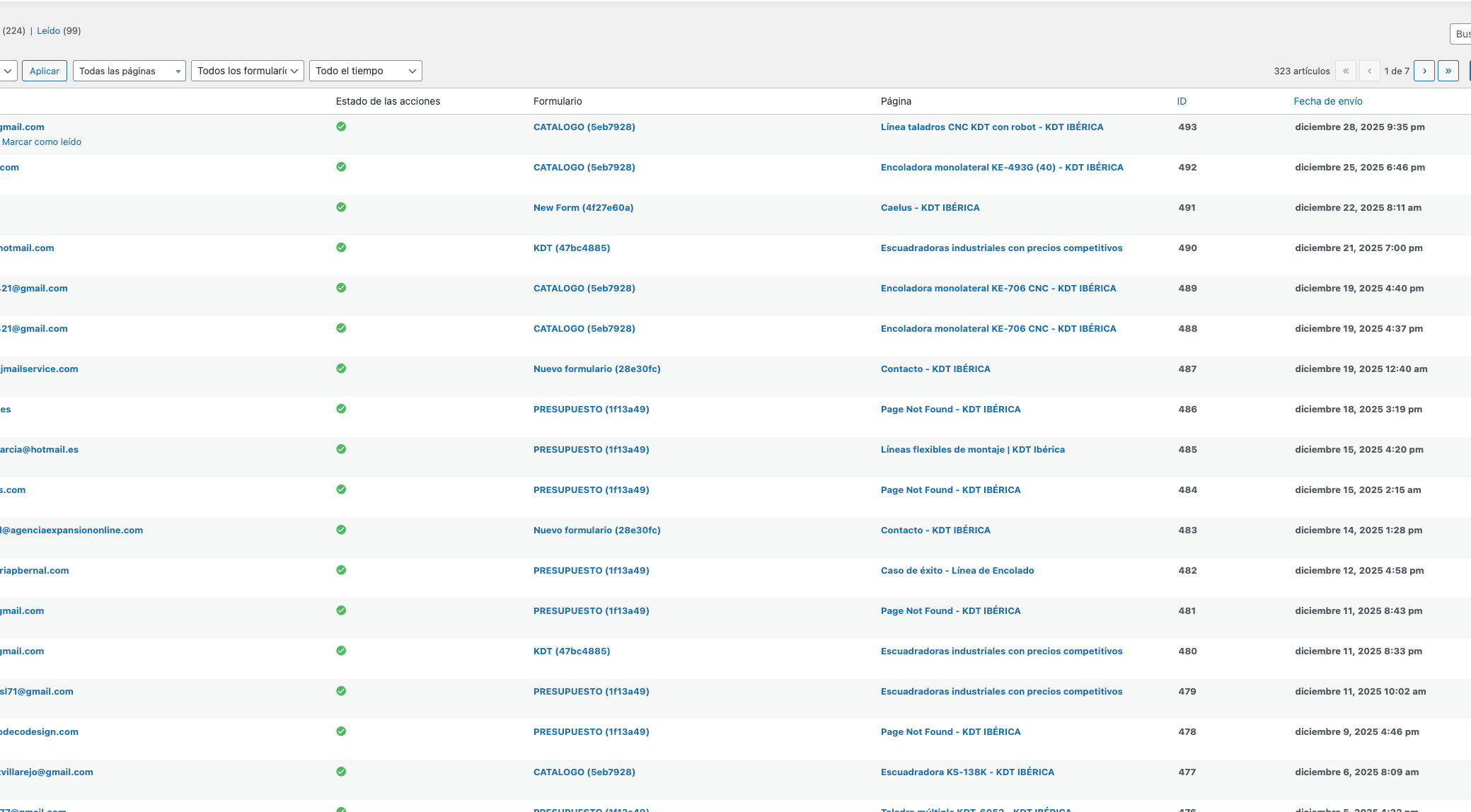The height and width of the screenshot is (812, 1471).
Task: Expand the 'Todos los formularios' filter
Action: 247,71
